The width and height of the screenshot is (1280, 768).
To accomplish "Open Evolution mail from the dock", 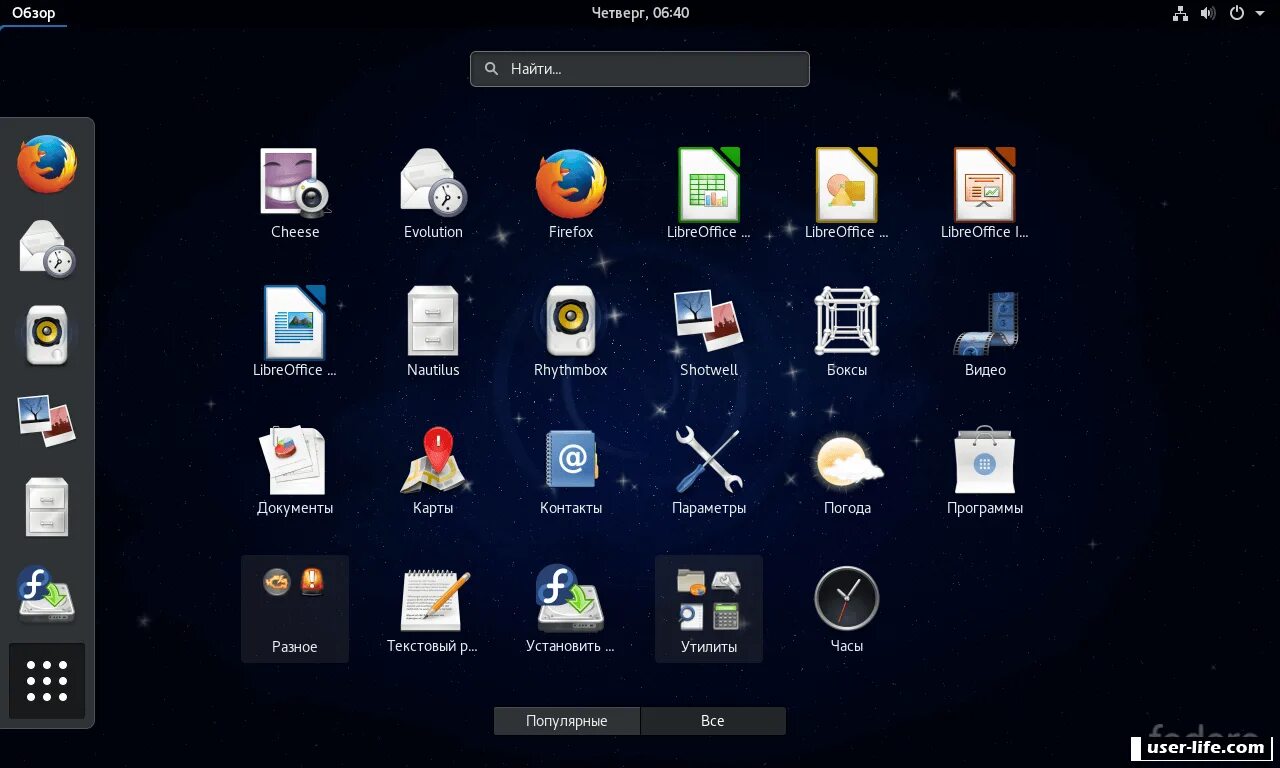I will point(47,249).
